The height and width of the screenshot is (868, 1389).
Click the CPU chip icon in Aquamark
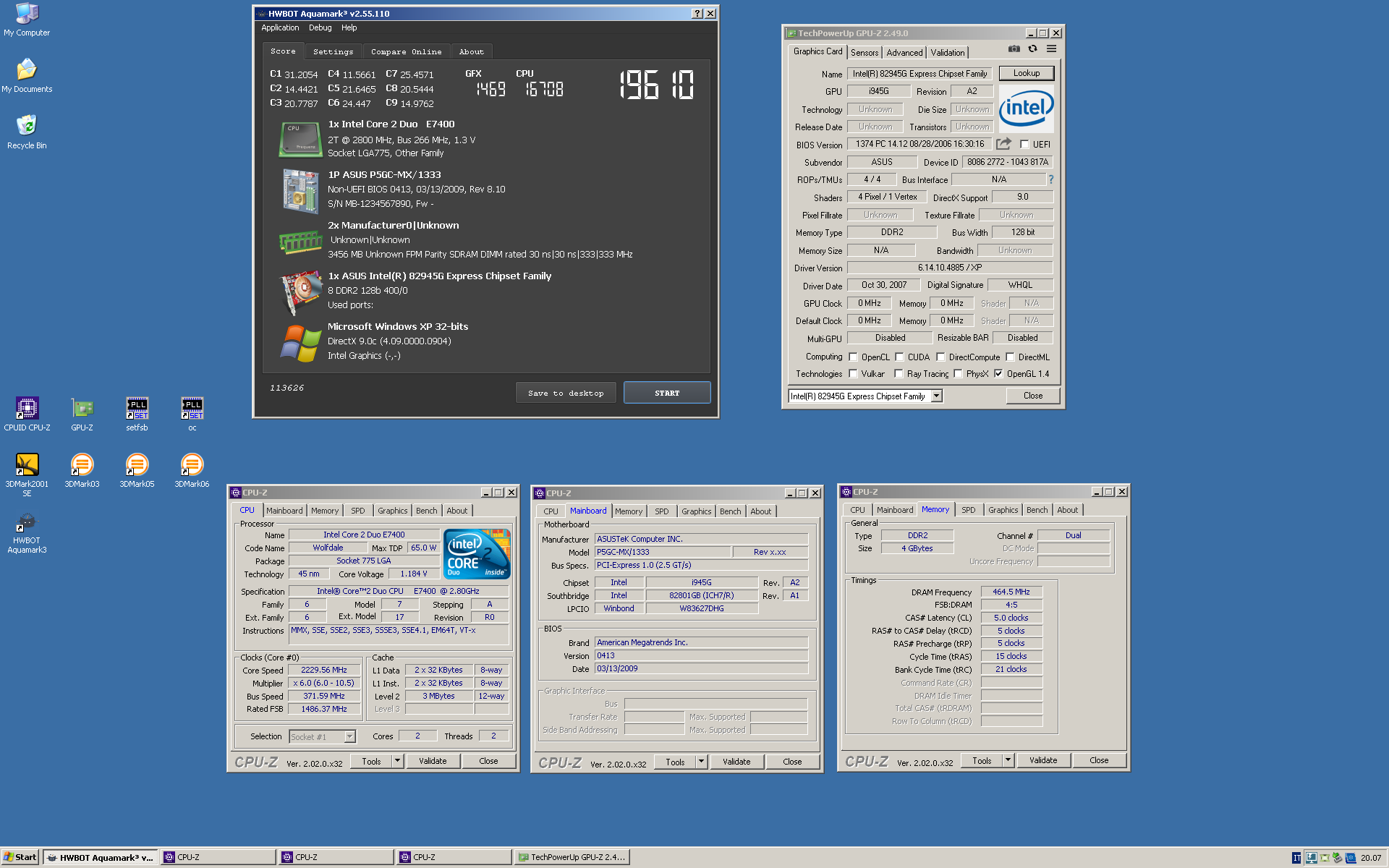(300, 140)
